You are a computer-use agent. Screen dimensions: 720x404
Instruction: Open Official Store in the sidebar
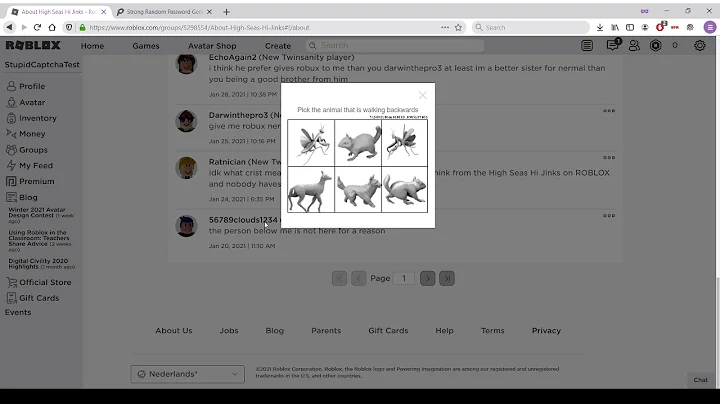pos(39,282)
